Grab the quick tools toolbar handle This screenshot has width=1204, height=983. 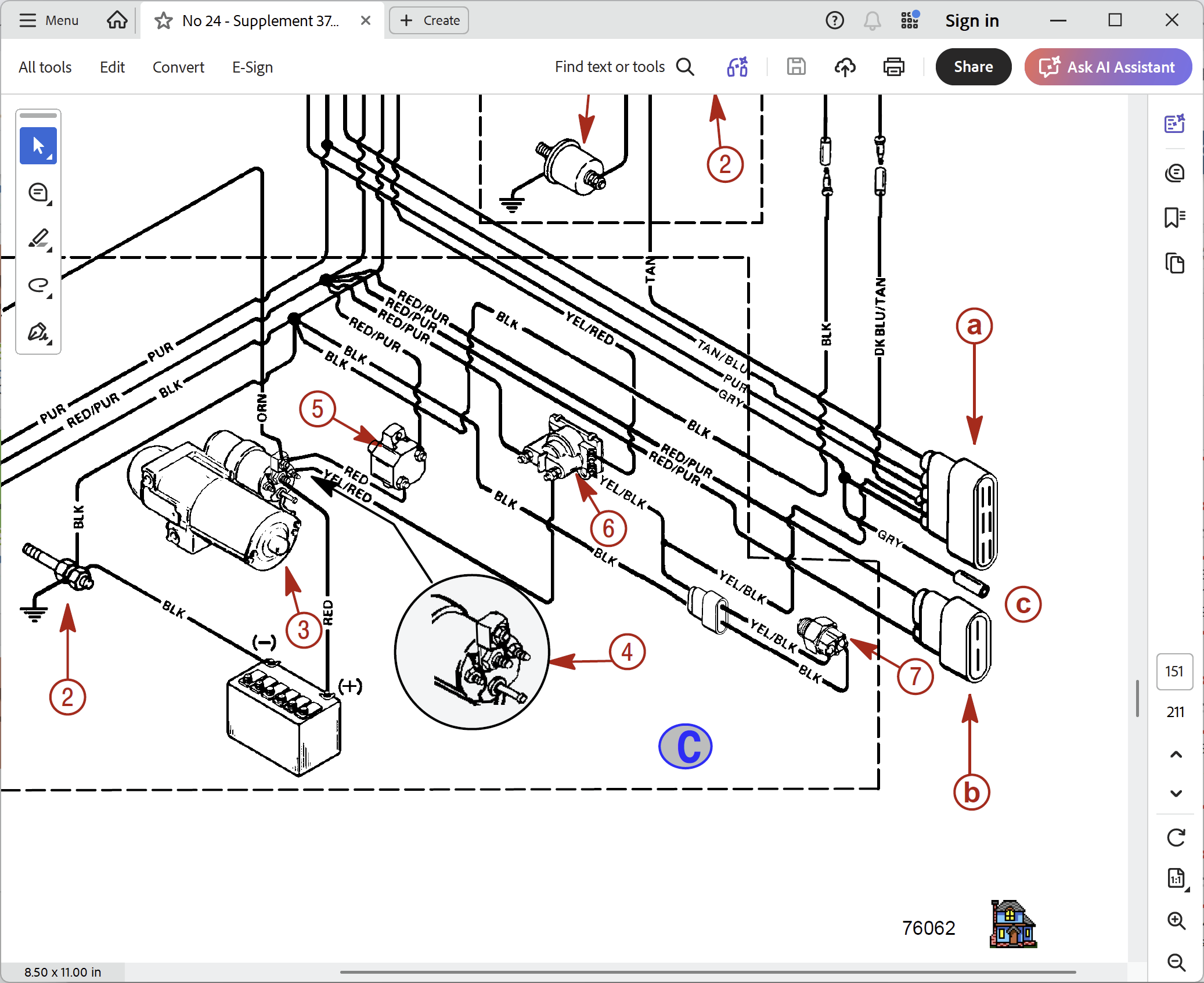[38, 116]
